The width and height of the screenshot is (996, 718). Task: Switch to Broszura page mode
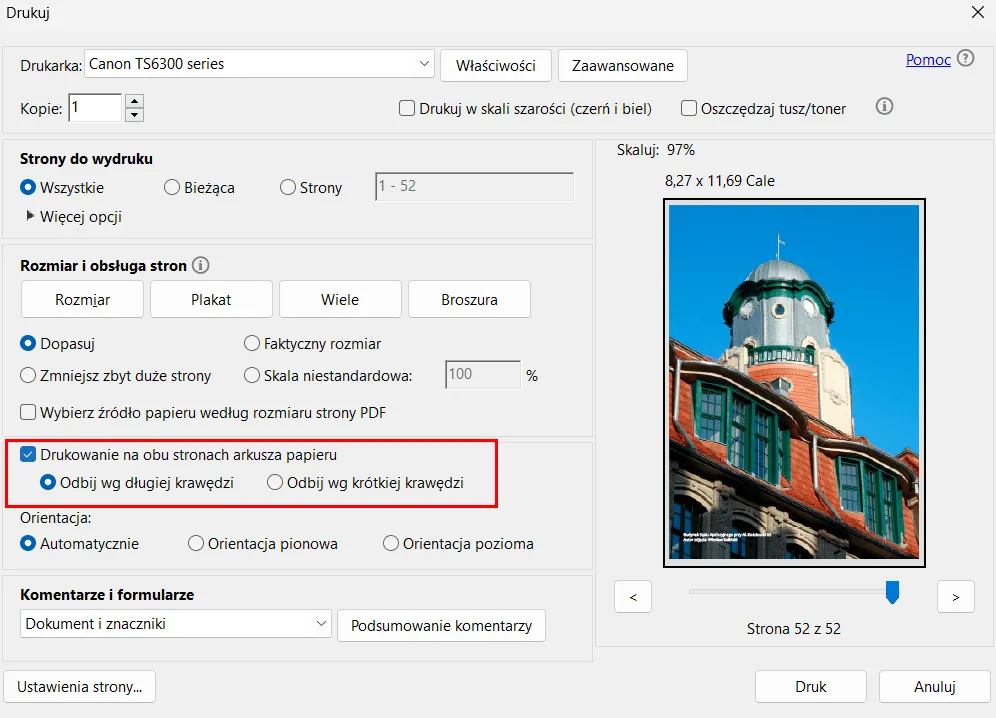click(469, 299)
